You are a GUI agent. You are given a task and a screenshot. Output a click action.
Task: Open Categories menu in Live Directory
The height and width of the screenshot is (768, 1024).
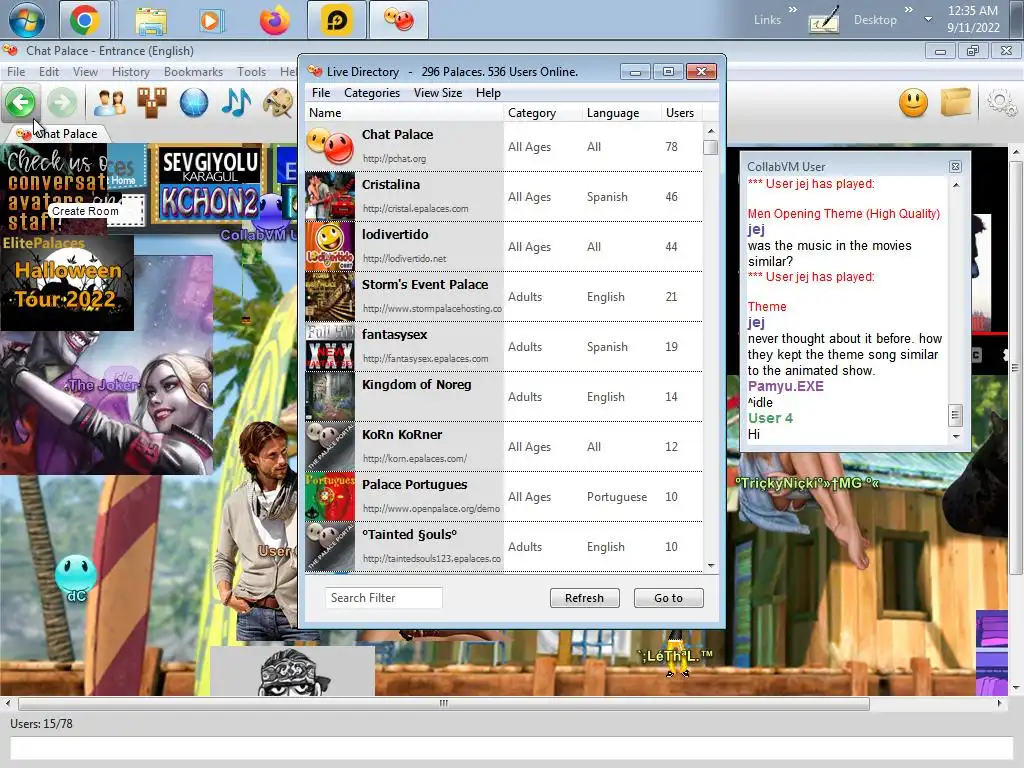[x=372, y=93]
